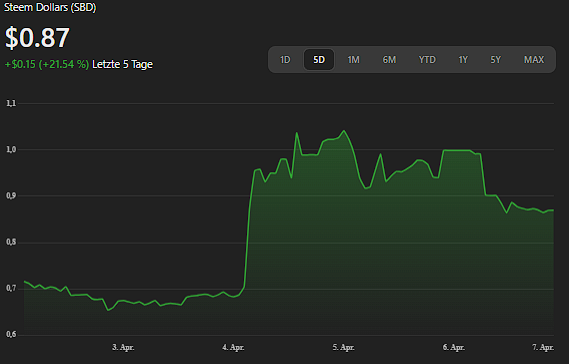Click the 4. Apr. axis date
The height and width of the screenshot is (364, 569).
233,347
